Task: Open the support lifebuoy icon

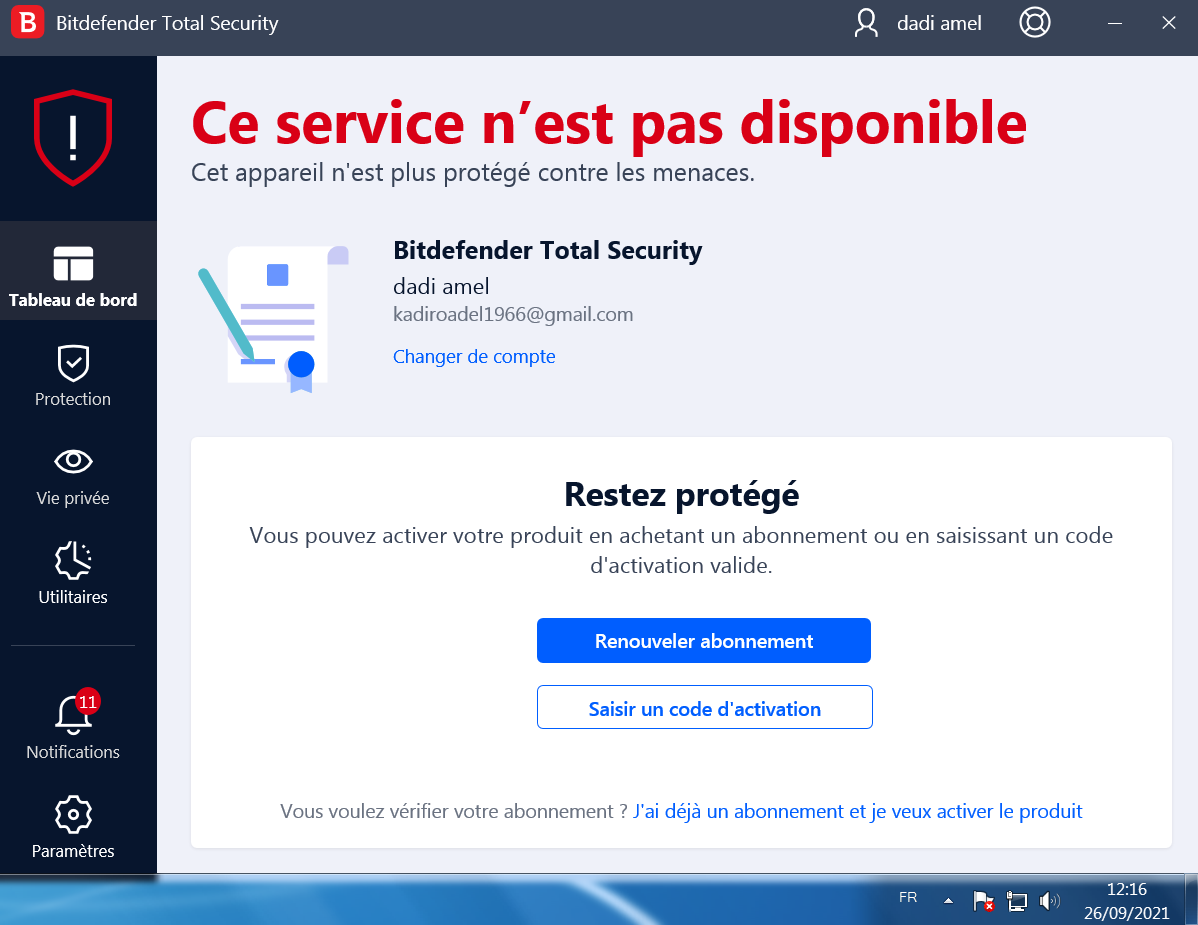Action: pos(1034,23)
